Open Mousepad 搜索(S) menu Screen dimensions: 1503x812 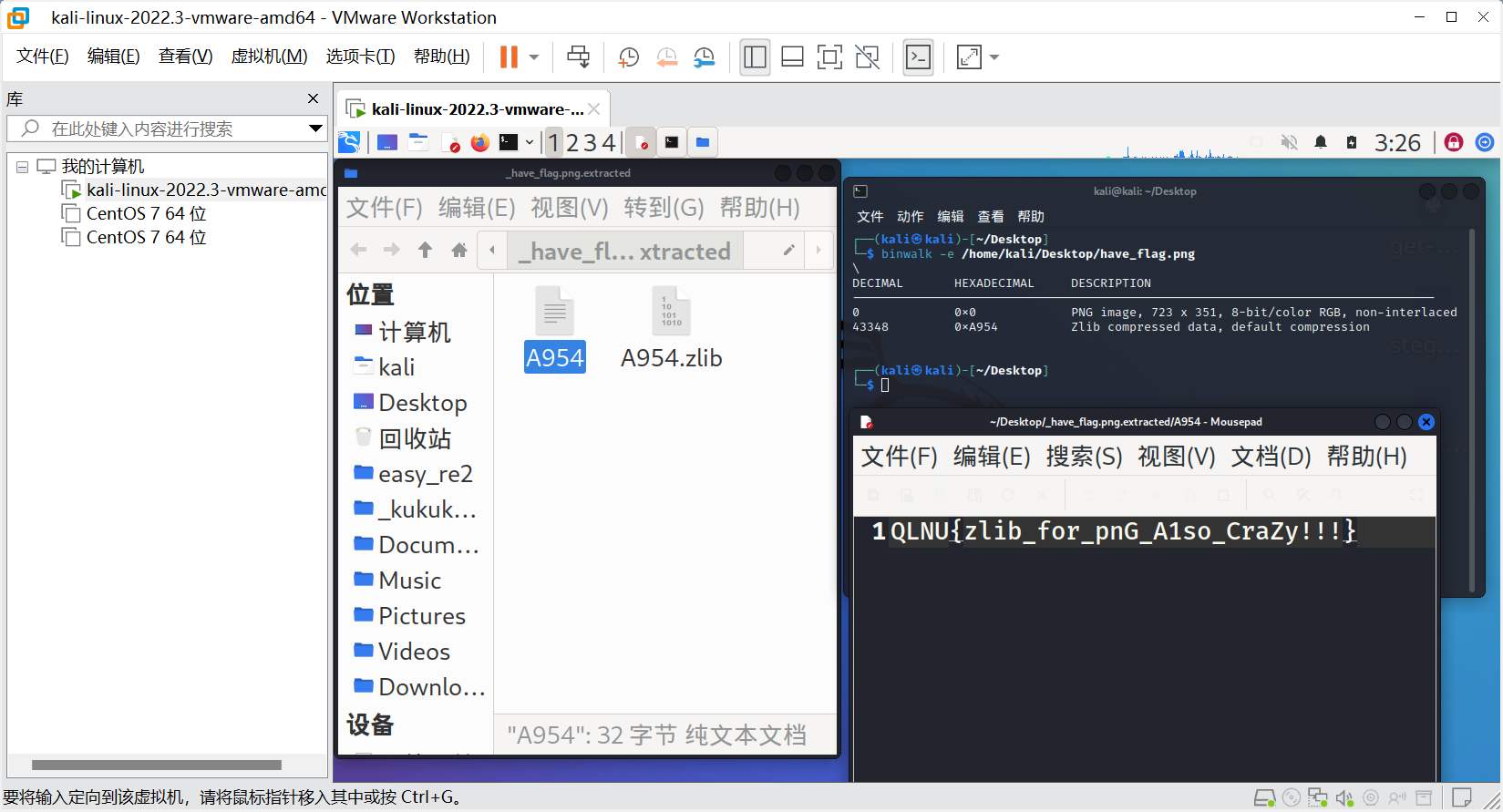point(1084,456)
